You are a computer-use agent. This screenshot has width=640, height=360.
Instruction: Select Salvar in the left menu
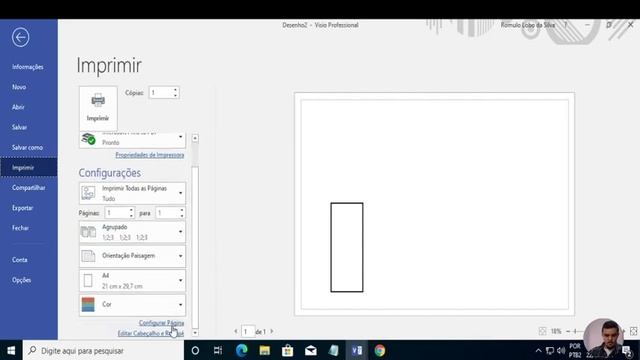coord(20,127)
